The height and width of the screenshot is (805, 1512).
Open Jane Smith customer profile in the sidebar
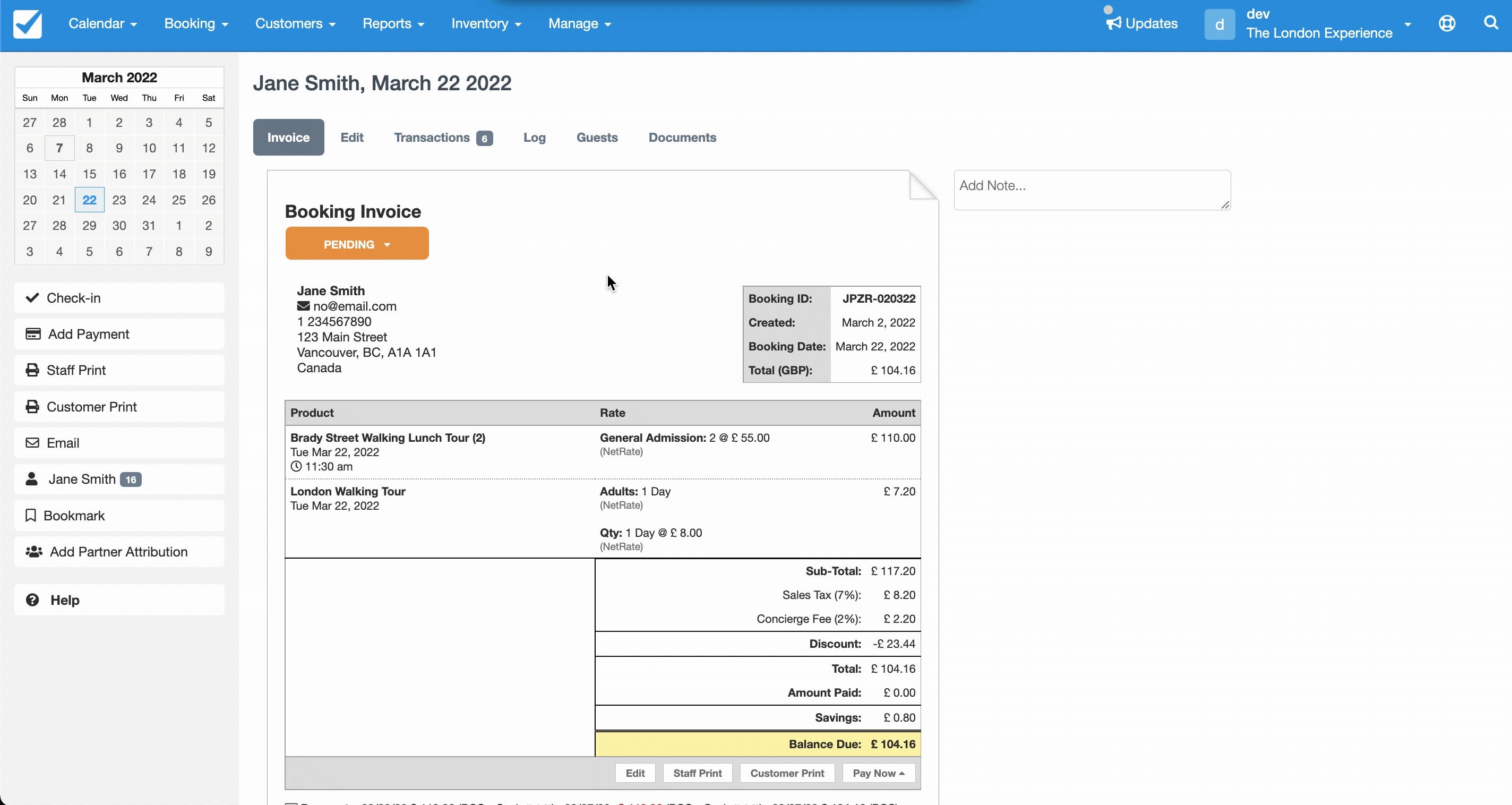pos(119,479)
